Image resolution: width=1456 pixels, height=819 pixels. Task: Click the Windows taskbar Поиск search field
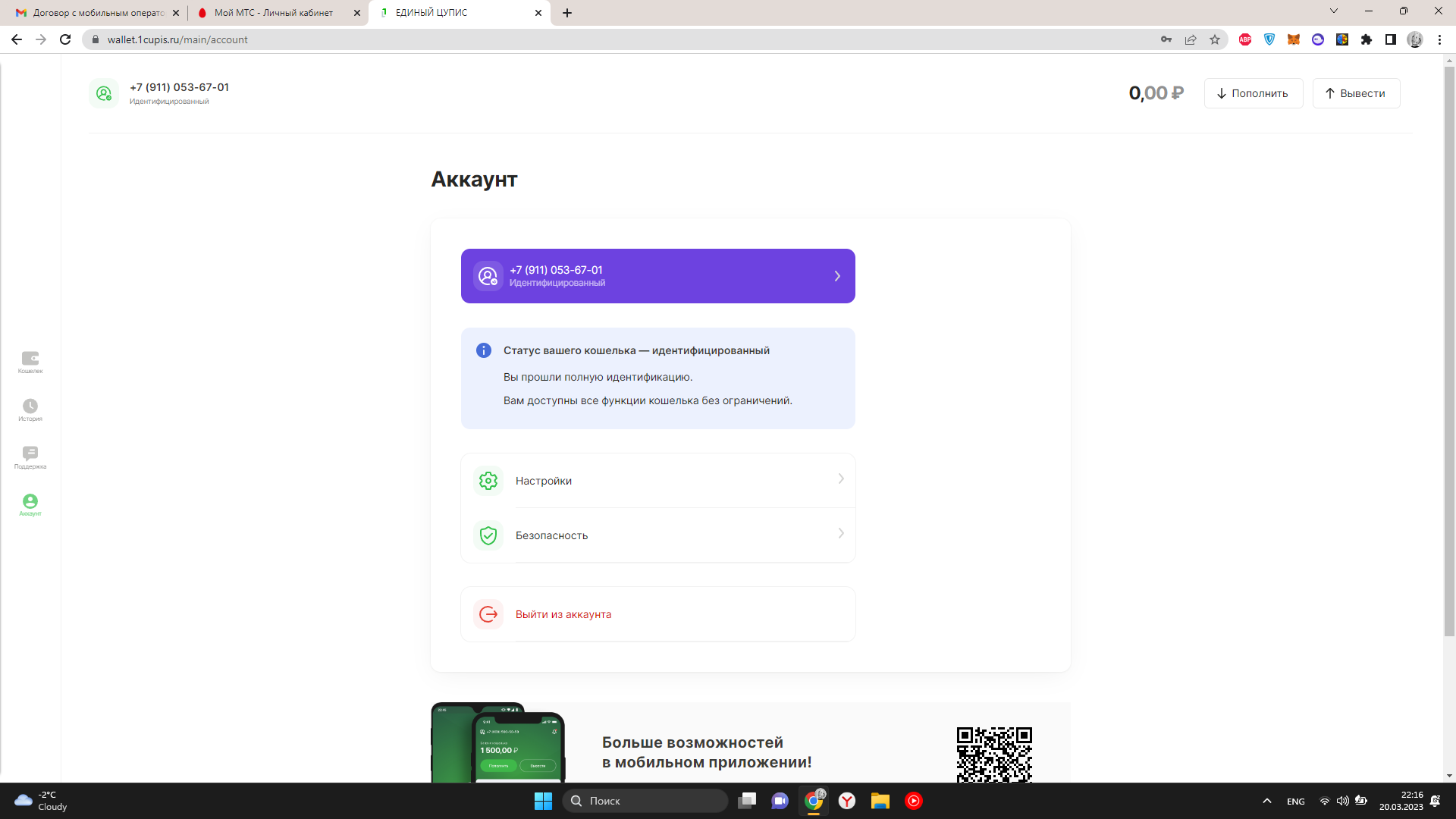[645, 801]
